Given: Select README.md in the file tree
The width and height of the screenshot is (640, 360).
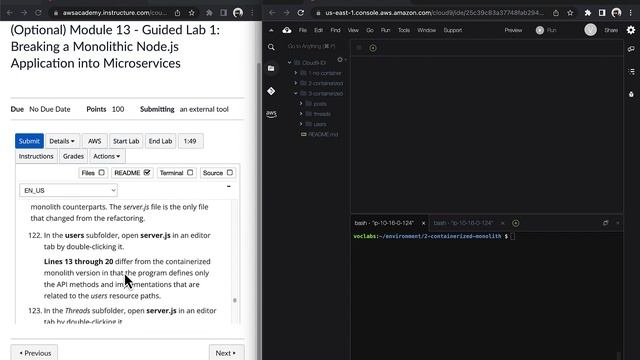Looking at the screenshot, I should 320,134.
